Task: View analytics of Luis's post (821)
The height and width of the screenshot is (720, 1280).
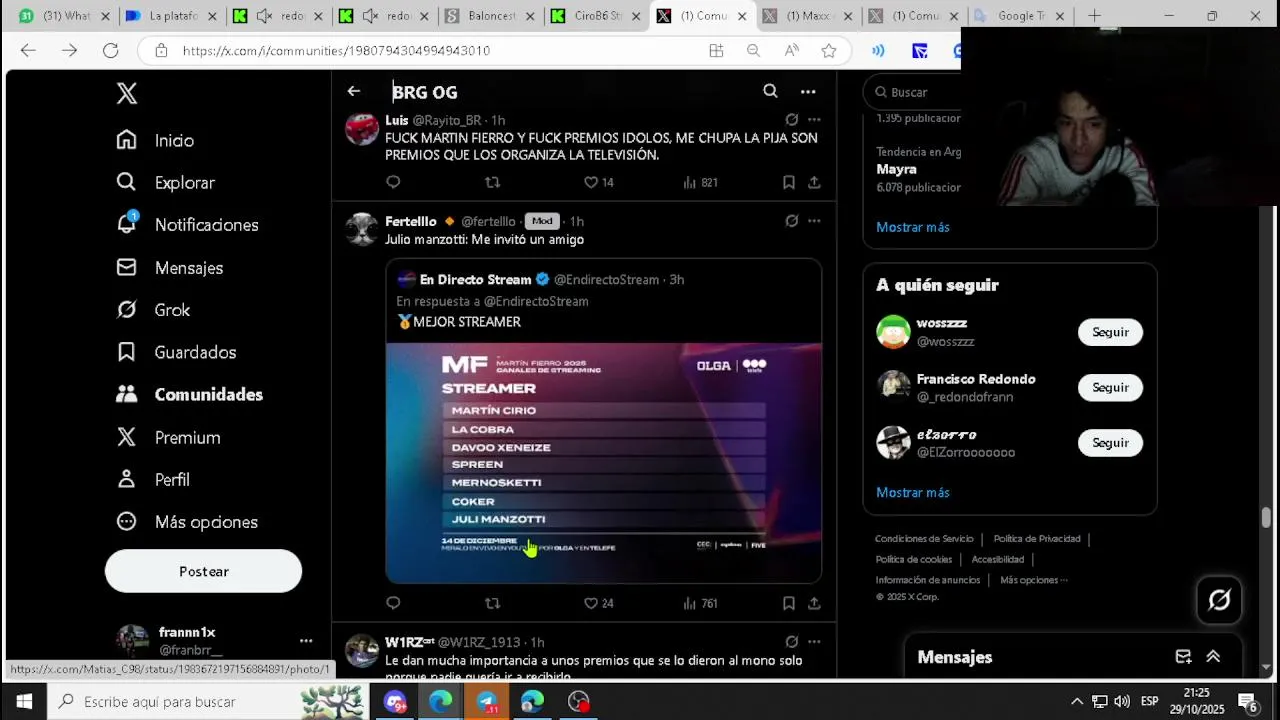Action: [700, 182]
